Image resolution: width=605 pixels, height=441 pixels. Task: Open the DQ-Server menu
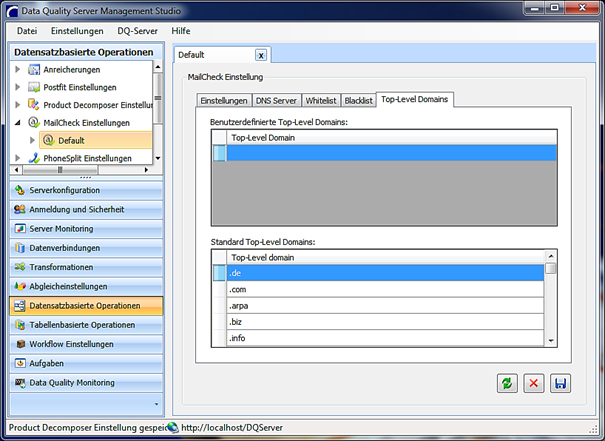137,31
